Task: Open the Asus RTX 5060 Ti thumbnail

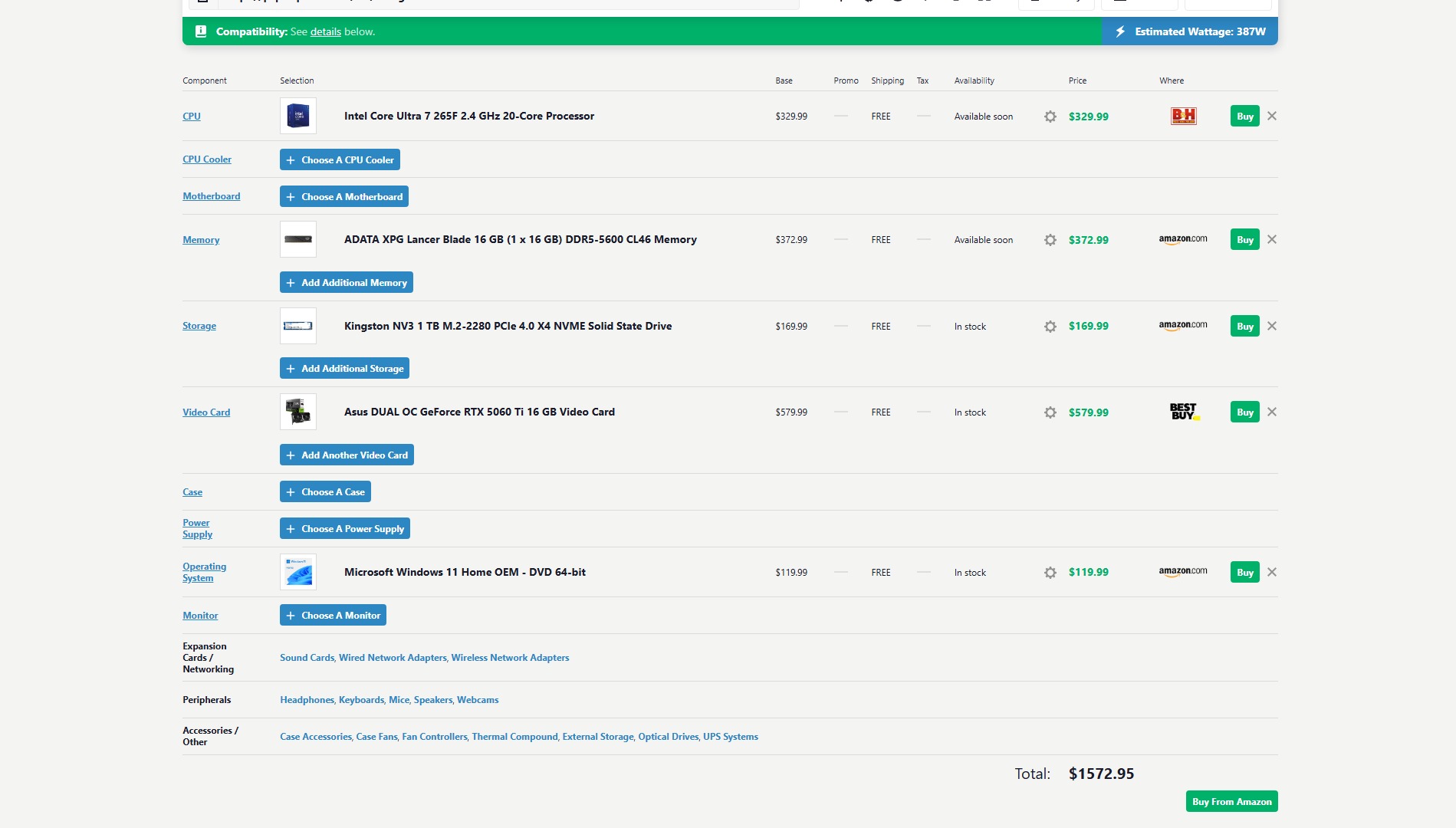Action: tap(298, 412)
